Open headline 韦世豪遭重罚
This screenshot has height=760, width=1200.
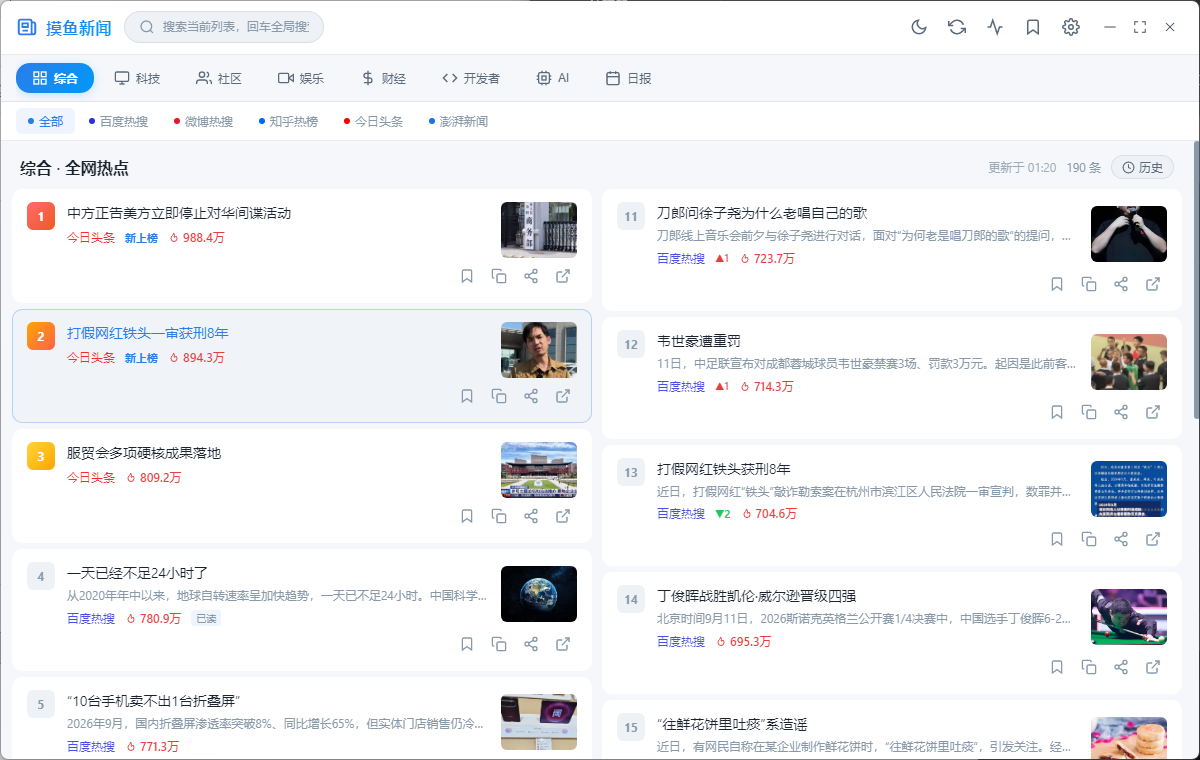click(x=699, y=341)
